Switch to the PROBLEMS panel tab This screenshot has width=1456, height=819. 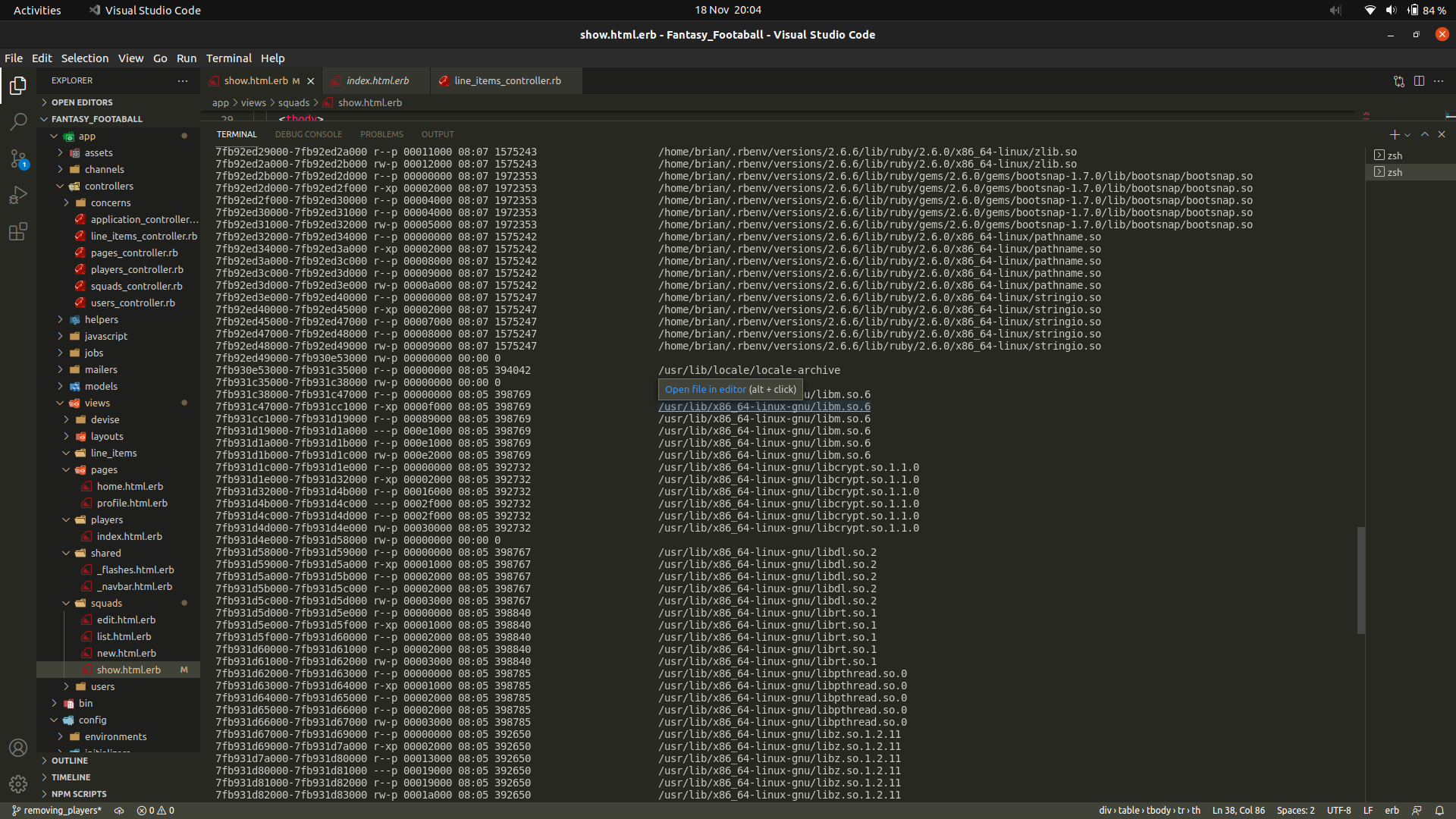pos(381,134)
